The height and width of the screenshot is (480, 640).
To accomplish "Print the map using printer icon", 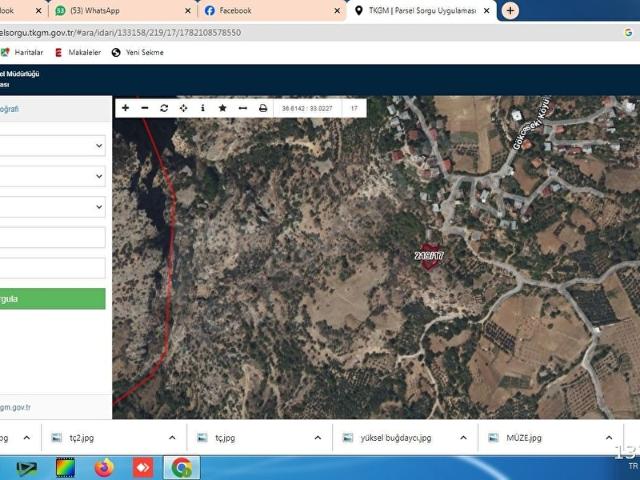I will point(263,108).
